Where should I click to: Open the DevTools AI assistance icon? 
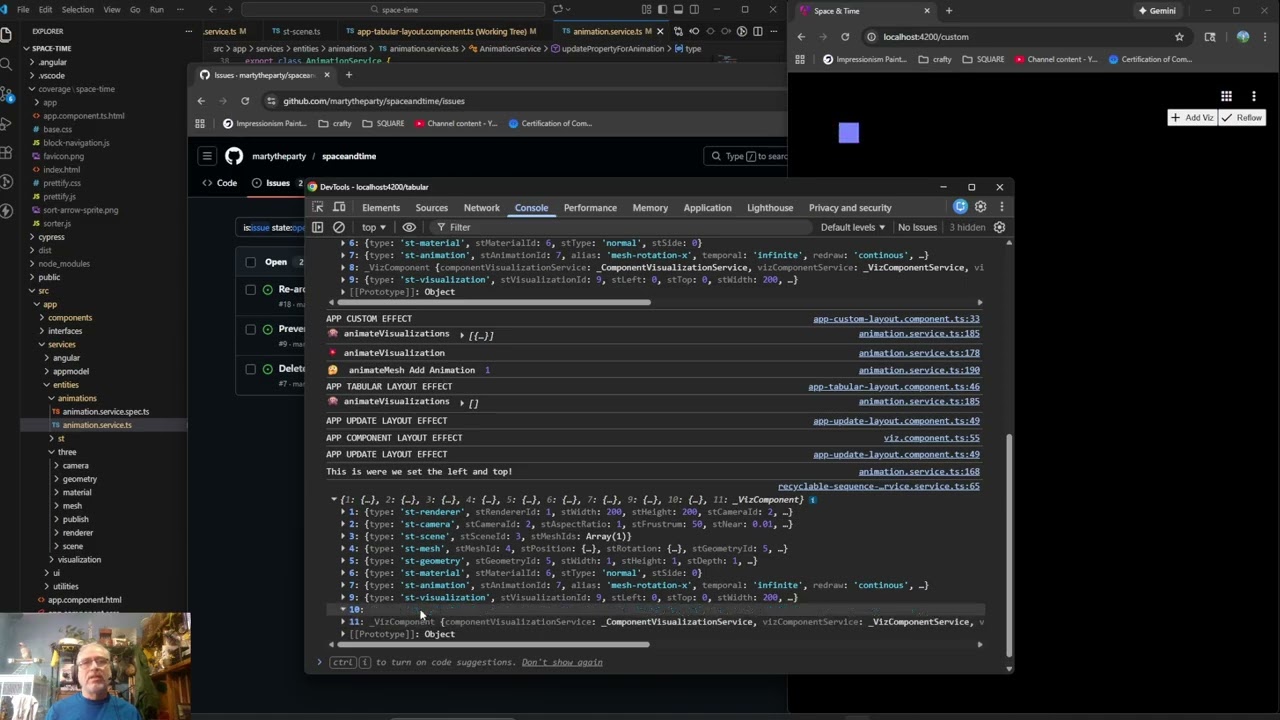tap(960, 207)
